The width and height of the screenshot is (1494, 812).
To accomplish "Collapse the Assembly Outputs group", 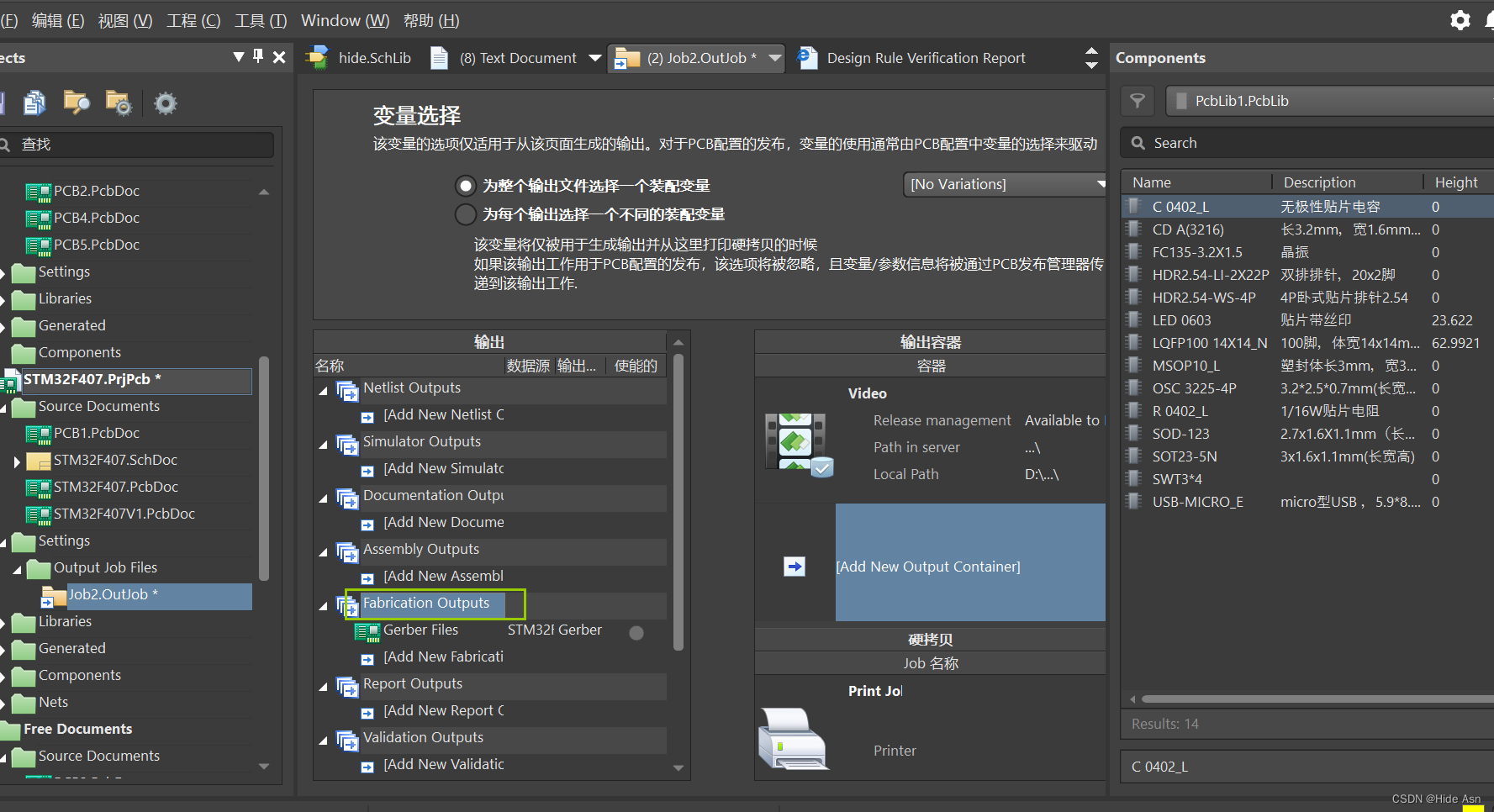I will coord(324,552).
